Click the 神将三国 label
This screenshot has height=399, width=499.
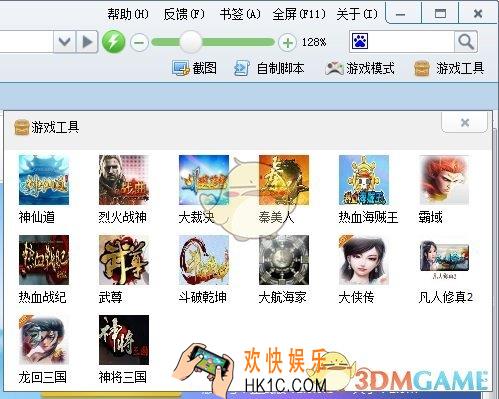[x=123, y=377]
